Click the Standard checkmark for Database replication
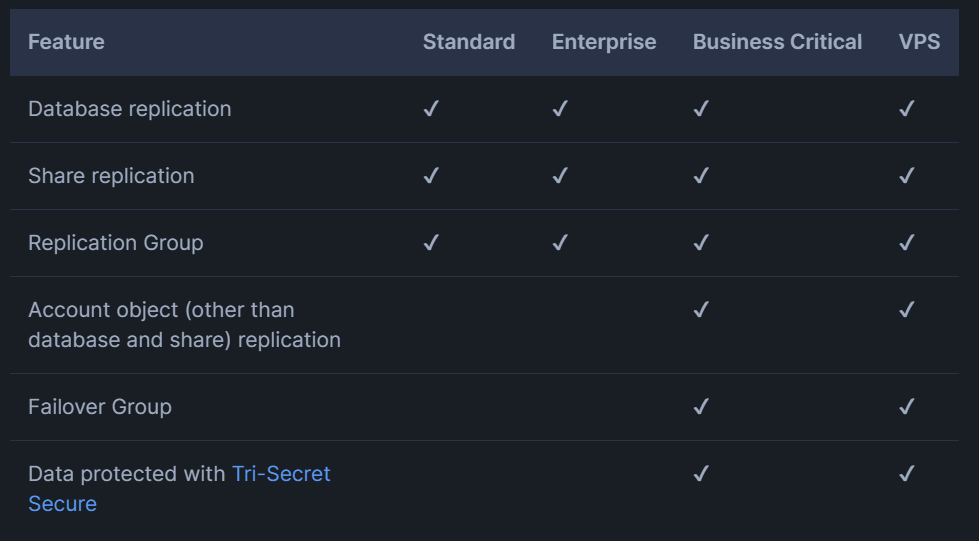Viewport: 979px width, 541px height. (x=431, y=109)
